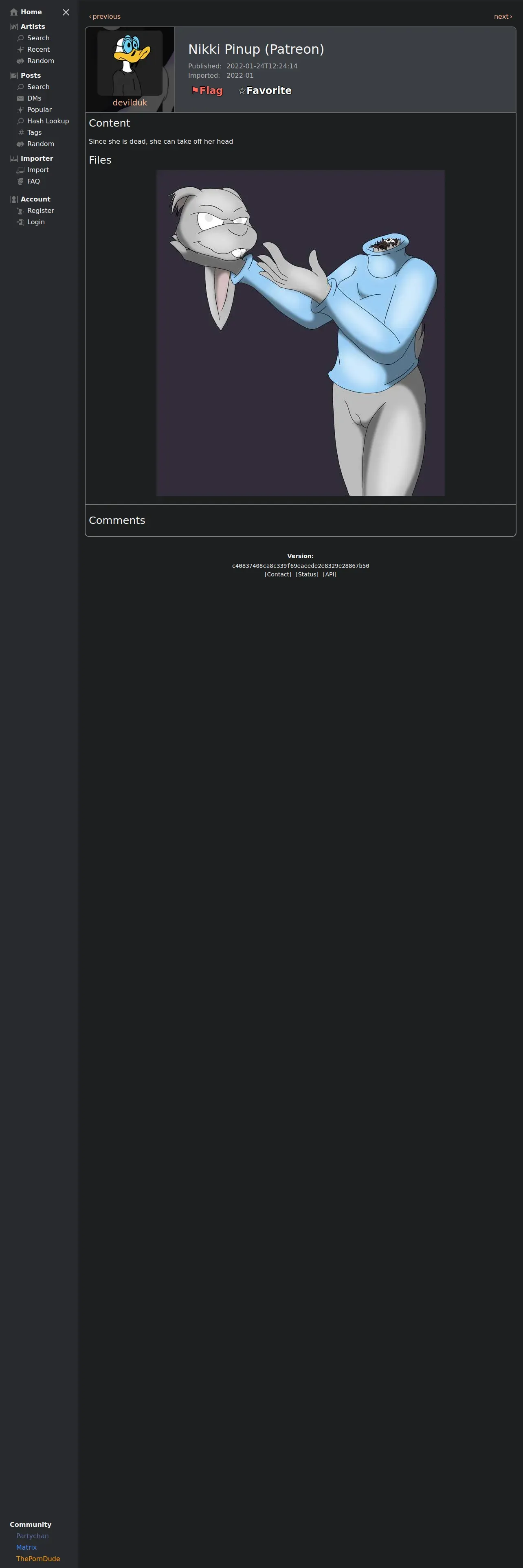Open the DMs page
The image size is (523, 1568).
34,99
